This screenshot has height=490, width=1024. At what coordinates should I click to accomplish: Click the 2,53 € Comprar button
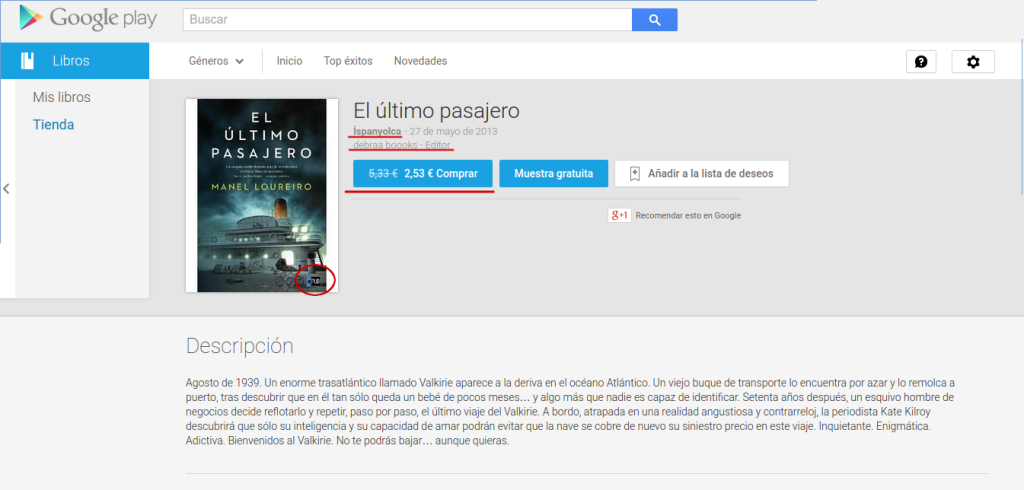423,174
